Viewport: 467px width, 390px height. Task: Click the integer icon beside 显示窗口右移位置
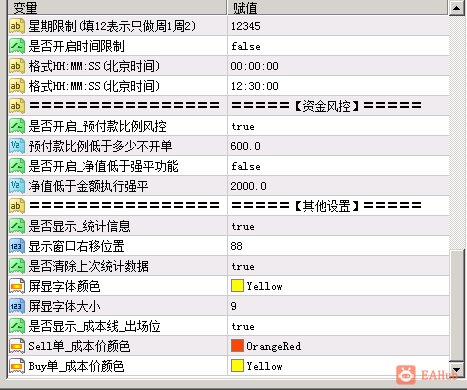[17, 246]
